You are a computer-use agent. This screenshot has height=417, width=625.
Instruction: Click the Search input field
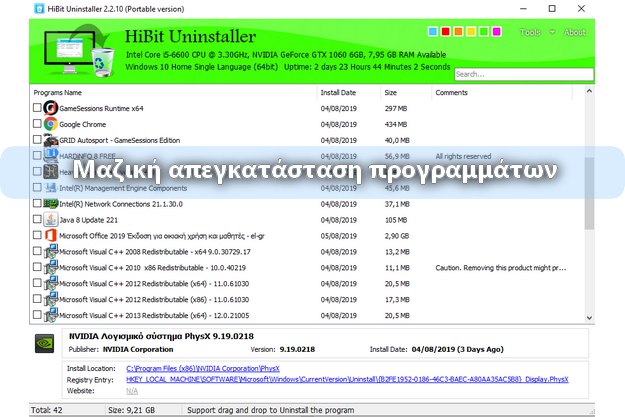tap(524, 74)
